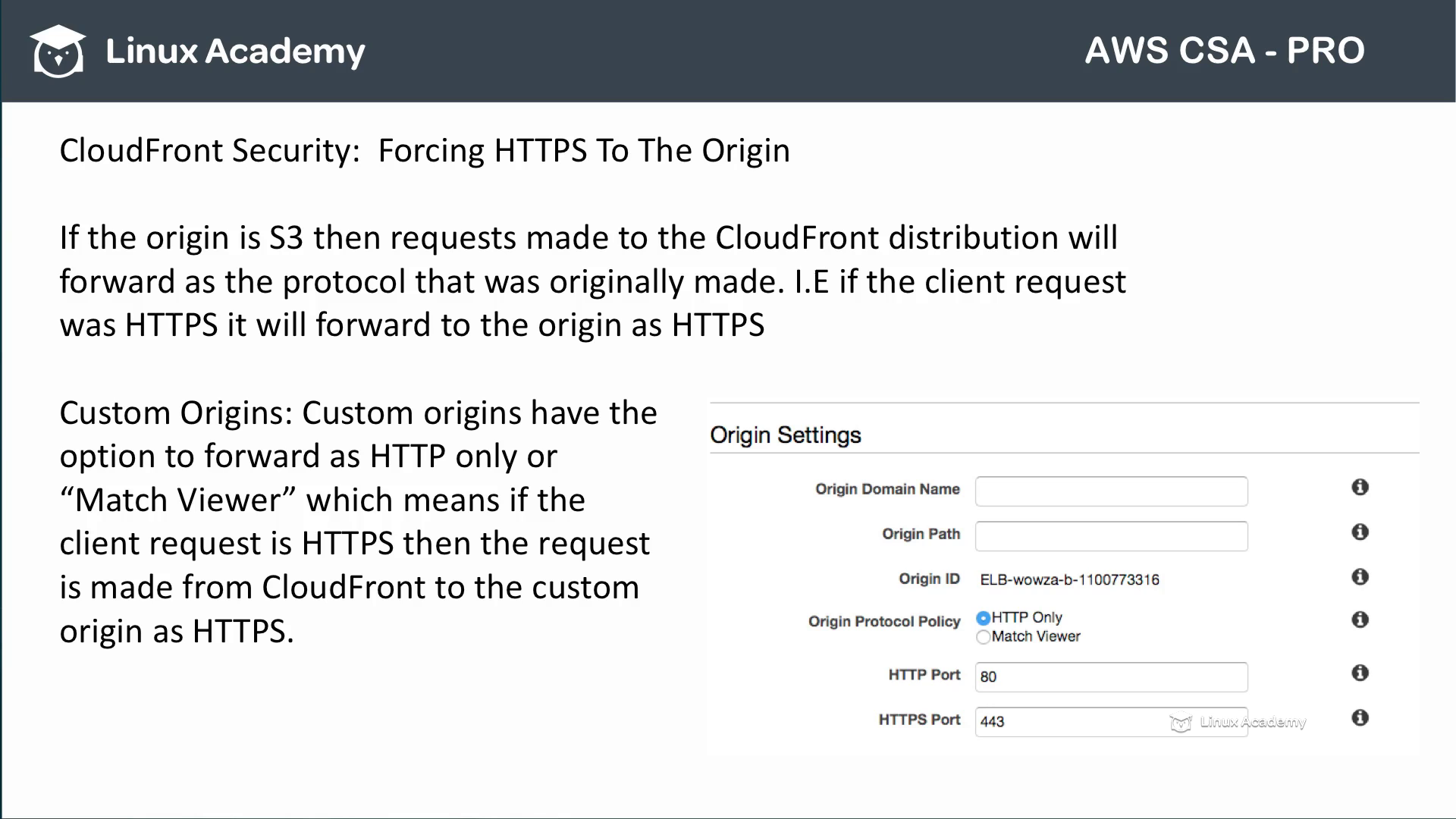Focus the Origin Path input field
Viewport: 1456px width, 819px height.
coord(1111,536)
